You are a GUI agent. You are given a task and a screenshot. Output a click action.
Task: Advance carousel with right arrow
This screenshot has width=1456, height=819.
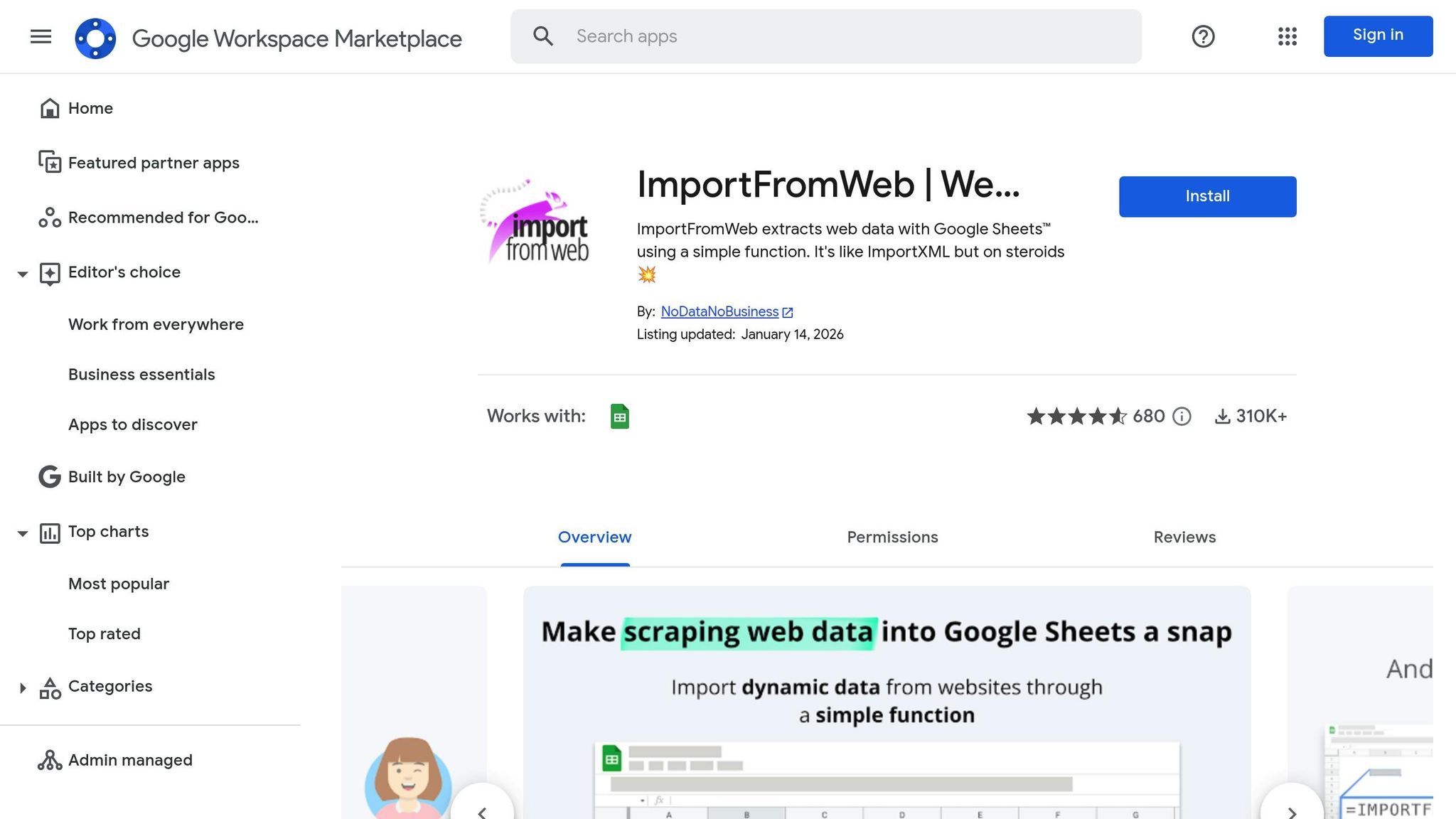[x=1291, y=813]
